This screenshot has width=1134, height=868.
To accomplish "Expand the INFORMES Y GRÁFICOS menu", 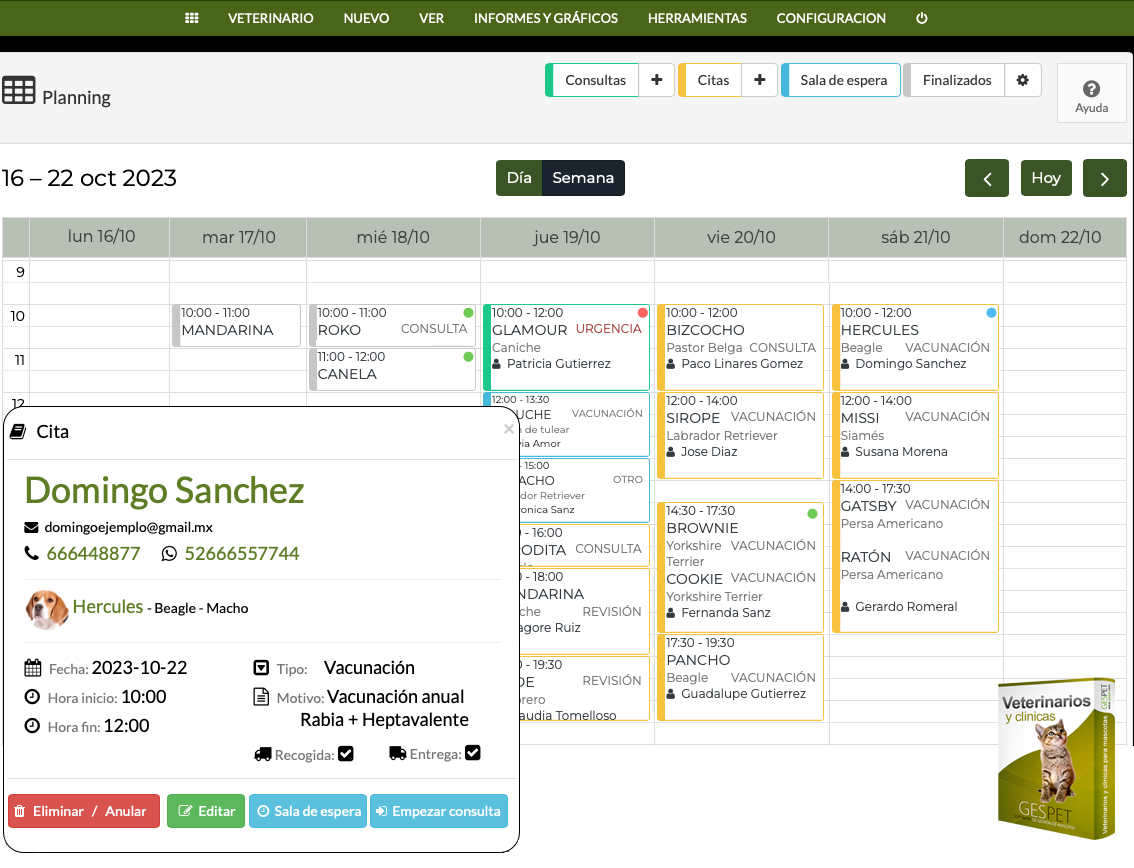I will pyautogui.click(x=545, y=18).
